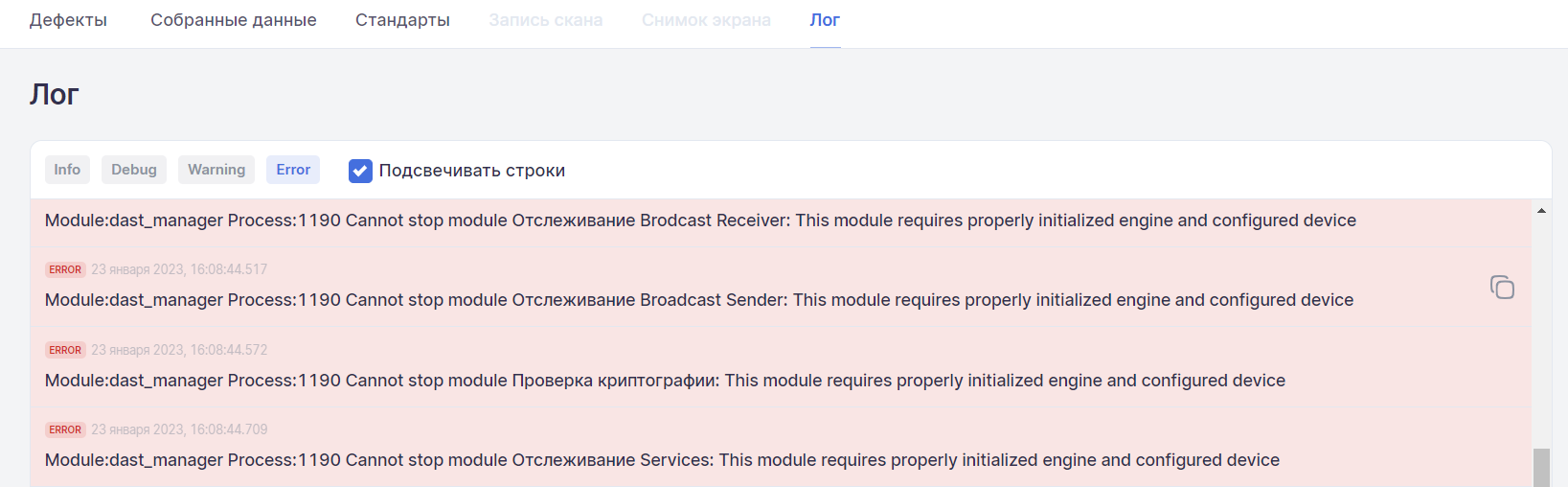Toggle the Error log level filter
Image resolution: width=1568 pixels, height=487 pixels.
(x=293, y=170)
